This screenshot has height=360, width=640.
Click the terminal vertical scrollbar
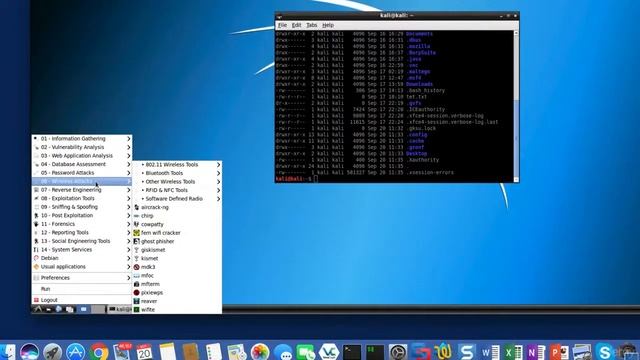(x=516, y=106)
